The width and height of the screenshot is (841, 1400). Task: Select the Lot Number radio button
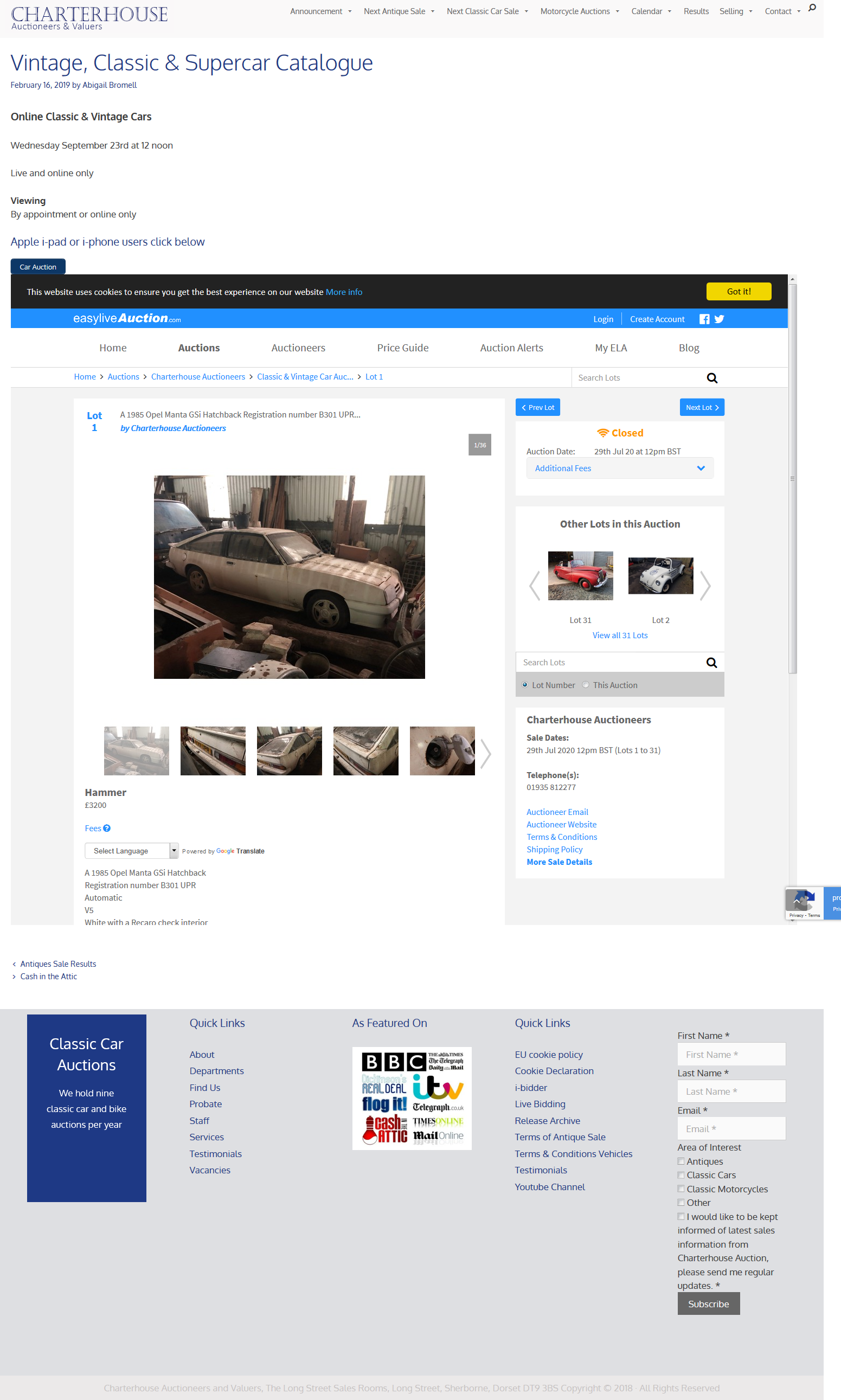tap(525, 685)
